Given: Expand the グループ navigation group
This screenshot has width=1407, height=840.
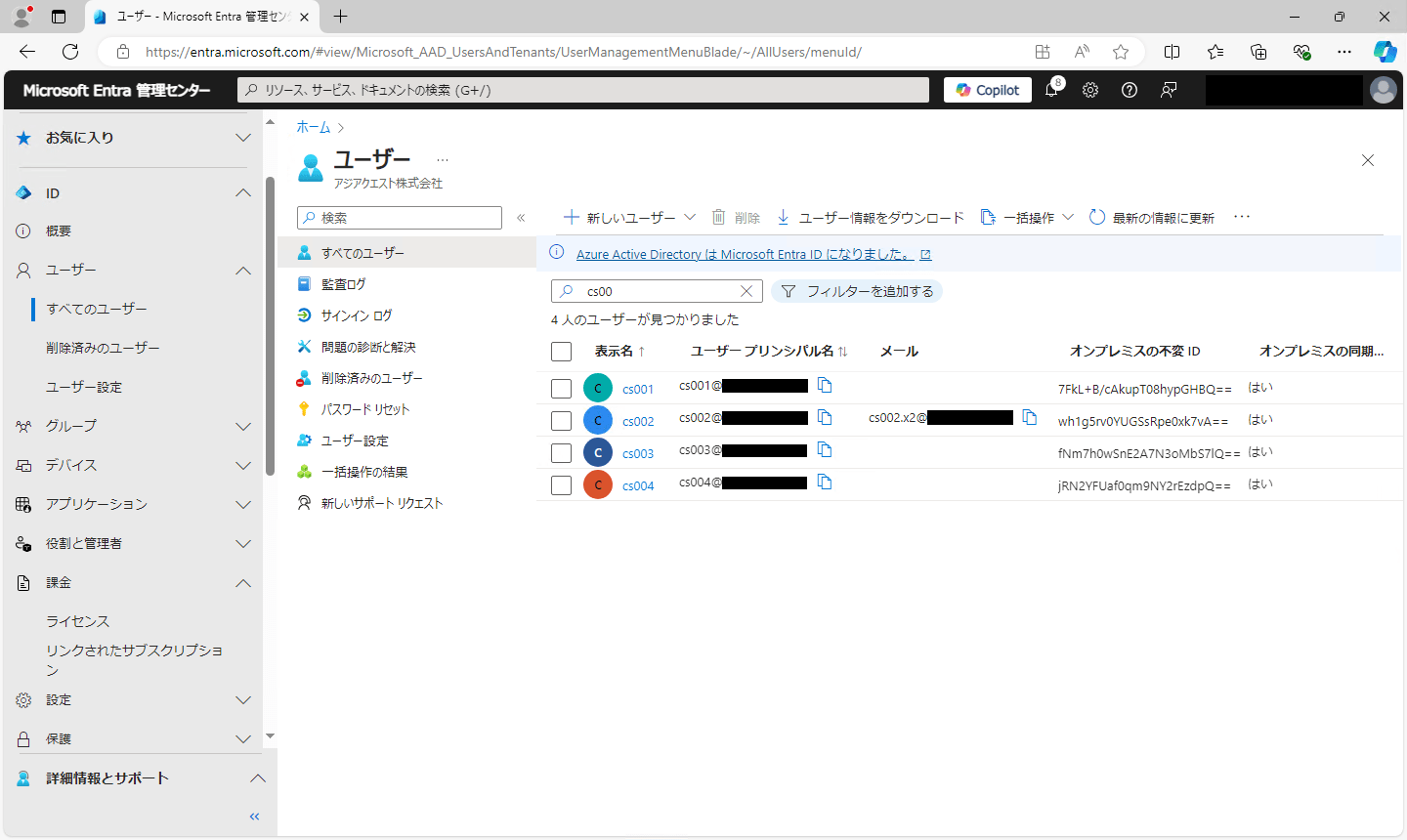Looking at the screenshot, I should click(243, 427).
